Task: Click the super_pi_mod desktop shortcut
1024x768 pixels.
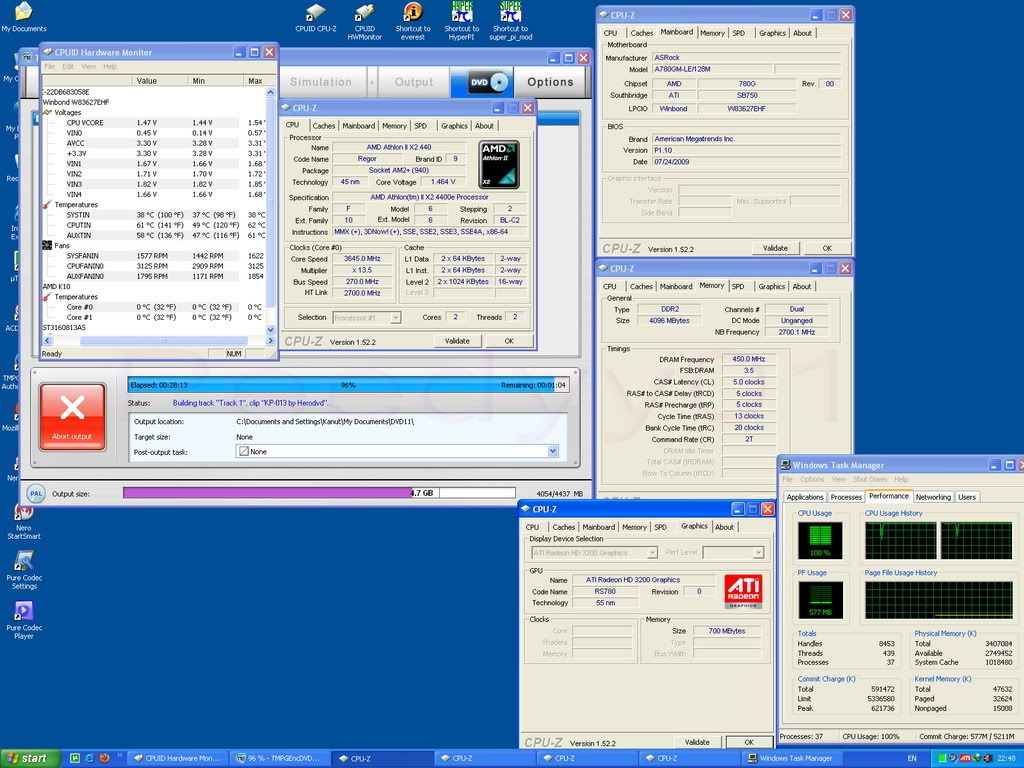Action: 511,22
